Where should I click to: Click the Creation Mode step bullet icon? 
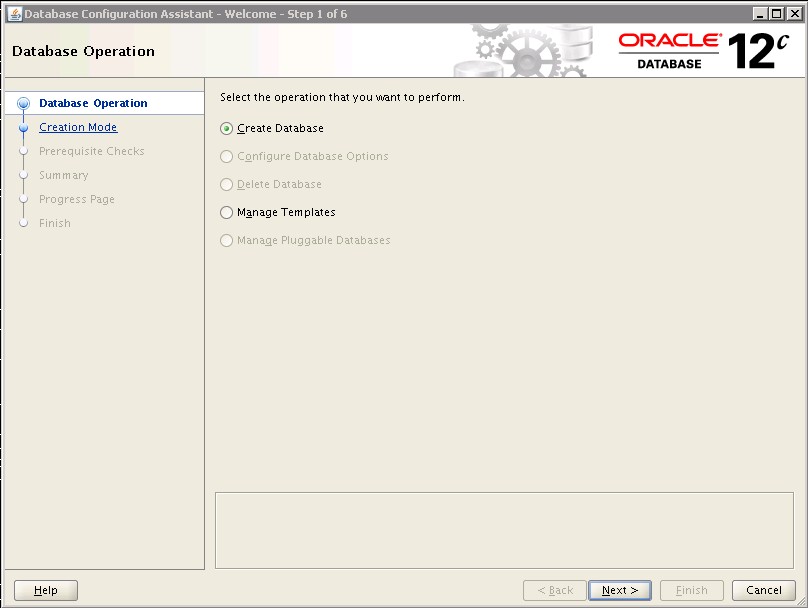23,127
